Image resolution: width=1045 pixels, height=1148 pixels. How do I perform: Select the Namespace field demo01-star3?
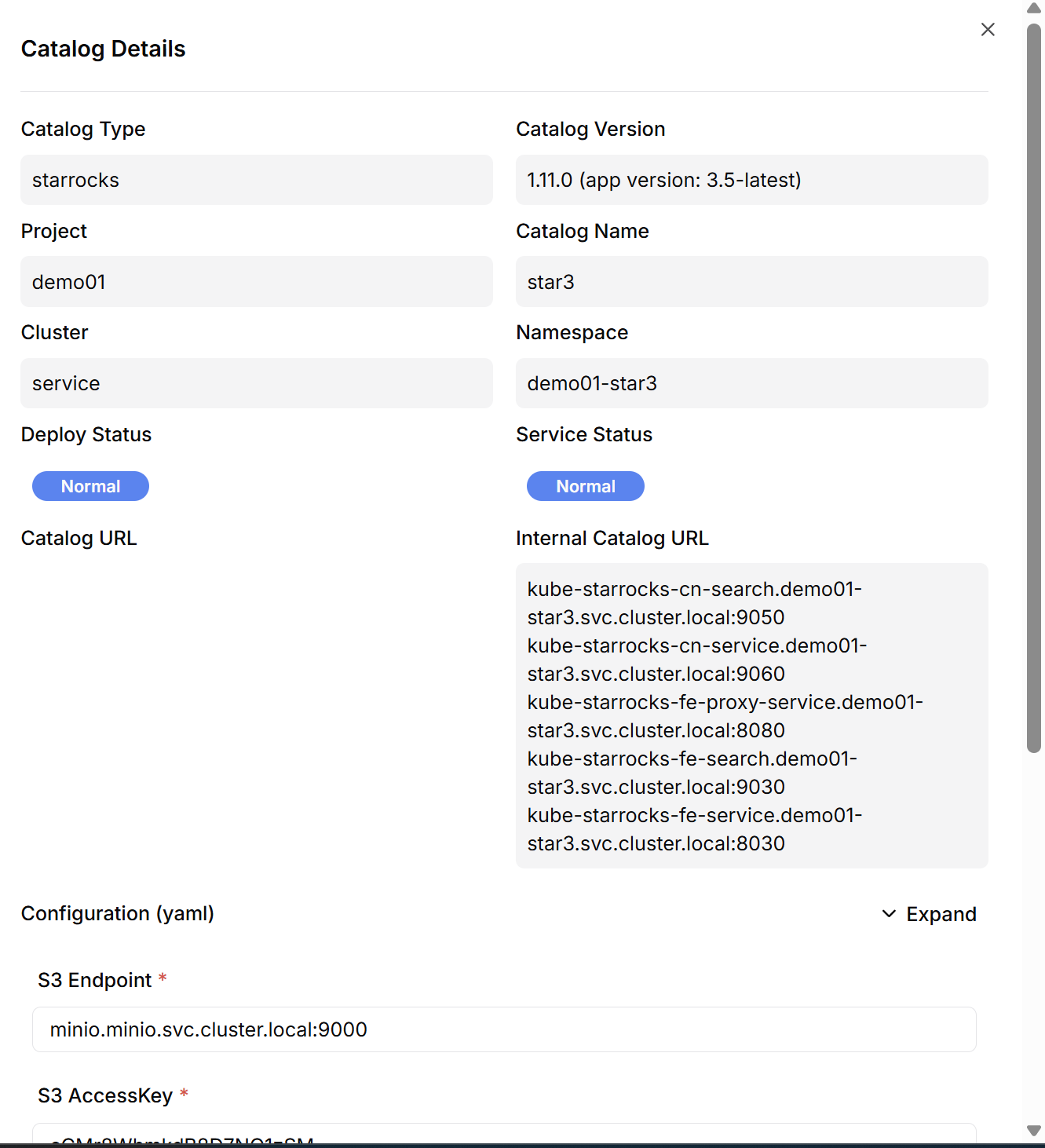(x=751, y=383)
